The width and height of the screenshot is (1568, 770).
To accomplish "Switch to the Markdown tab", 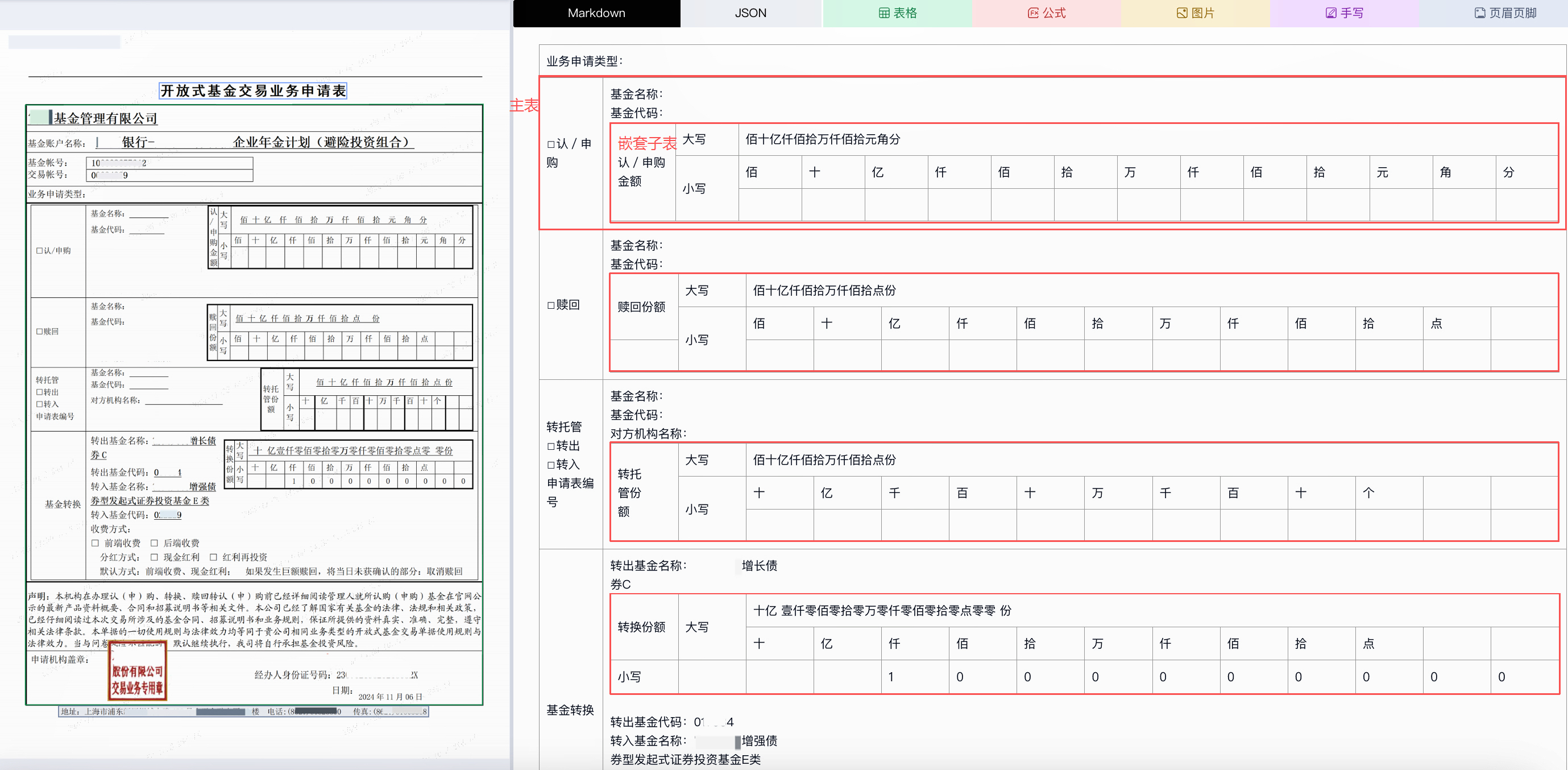I will (596, 13).
